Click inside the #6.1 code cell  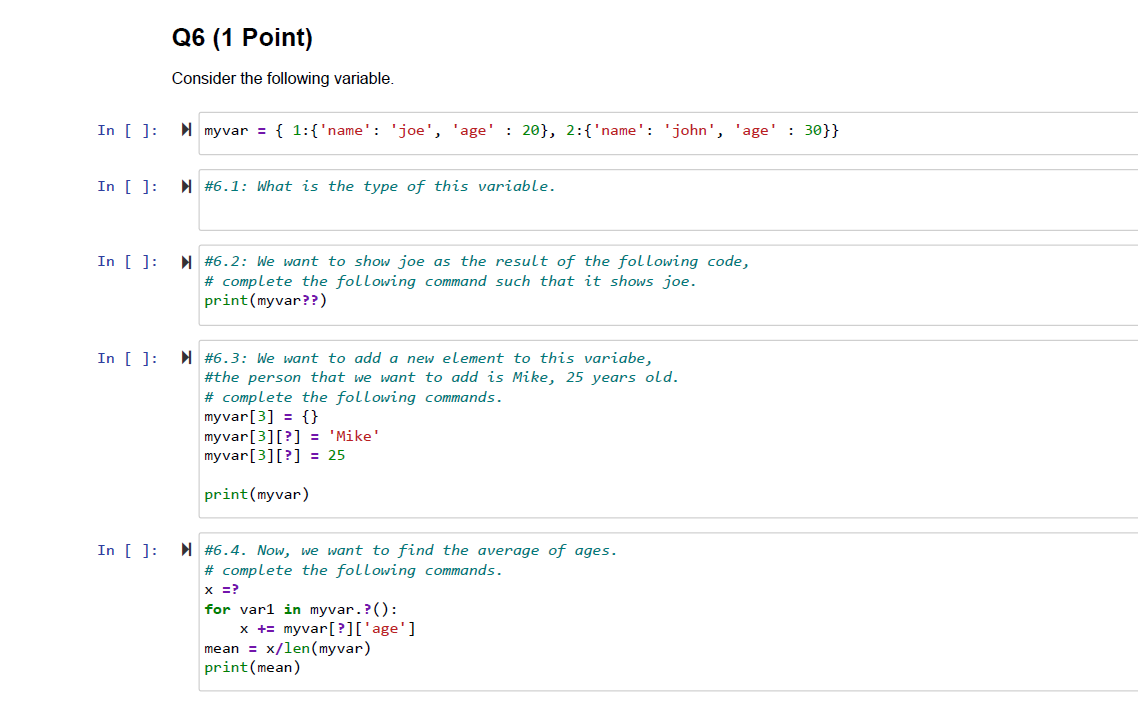[380, 186]
